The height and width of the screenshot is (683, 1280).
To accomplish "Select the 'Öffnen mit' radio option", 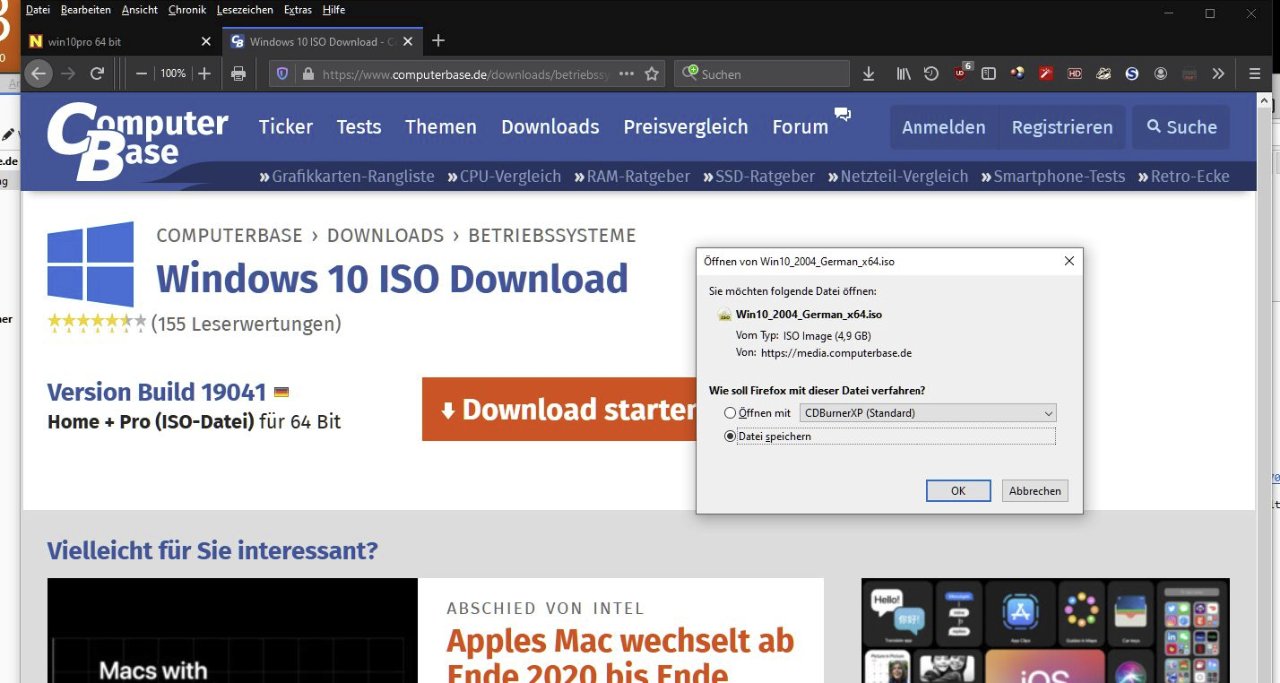I will [x=730, y=413].
